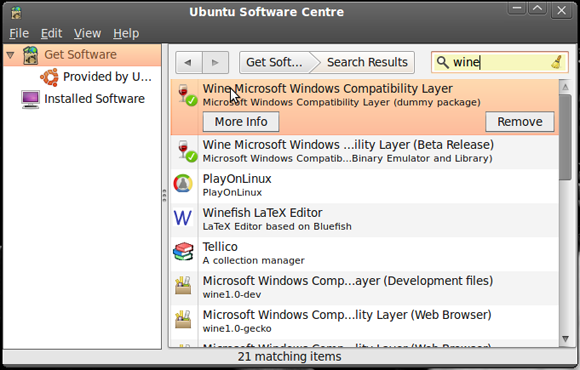Viewport: 580px width, 370px height.
Task: Click the Ubuntu logo beside Provided by U...
Action: (49, 77)
